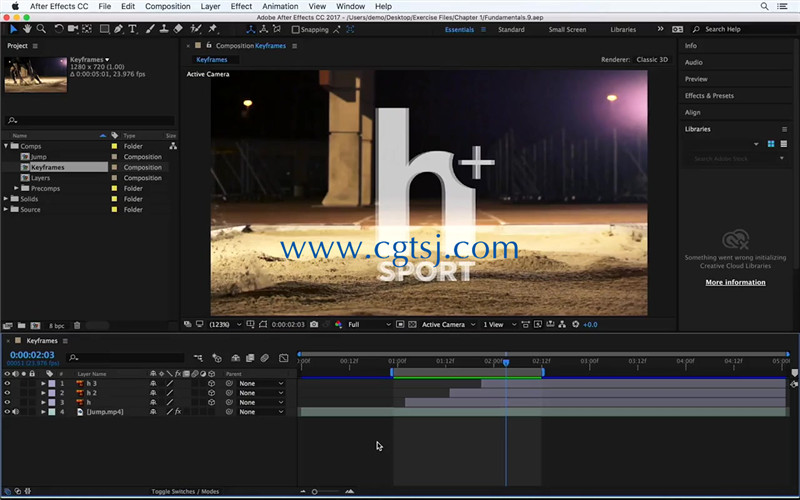Viewport: 800px width, 500px height.
Task: Toggle effects fx switch on Jump.mp4
Action: [x=178, y=412]
